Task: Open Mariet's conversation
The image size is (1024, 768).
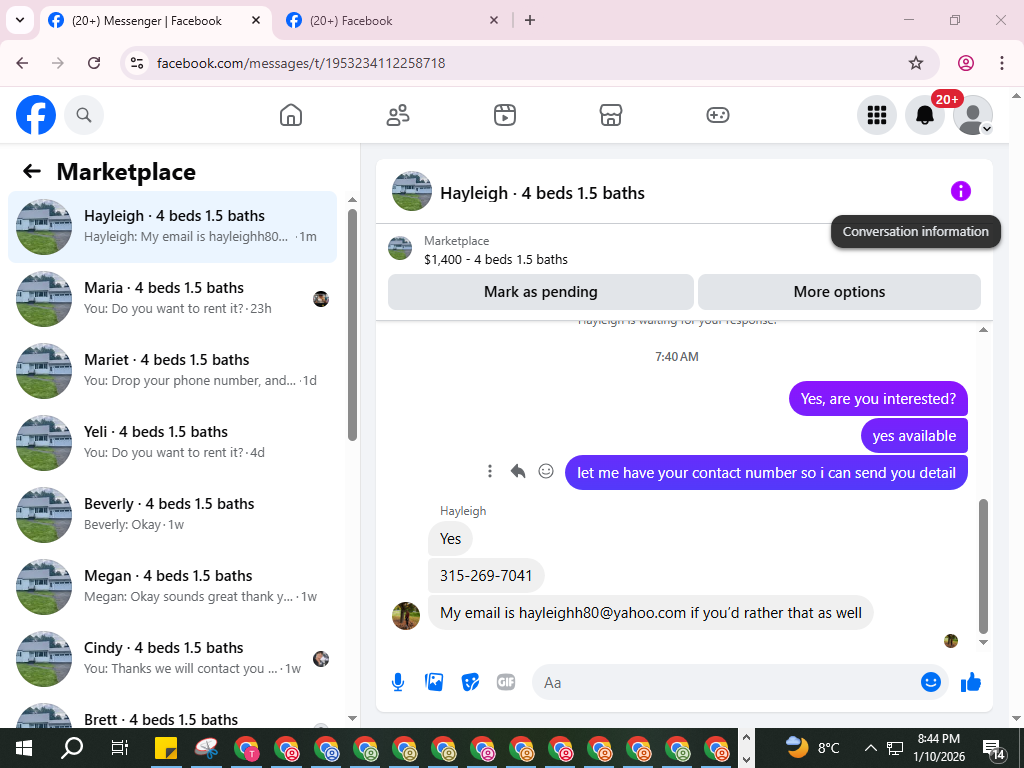Action: click(x=172, y=370)
